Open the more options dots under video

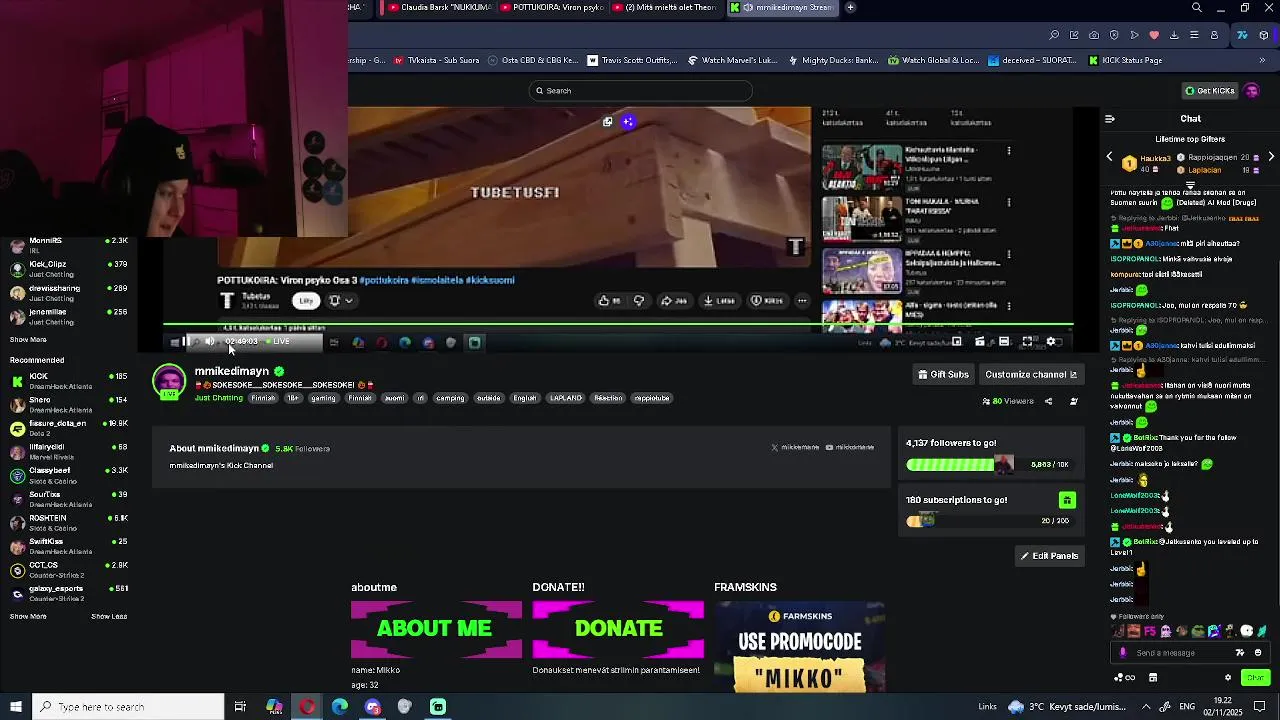click(802, 301)
